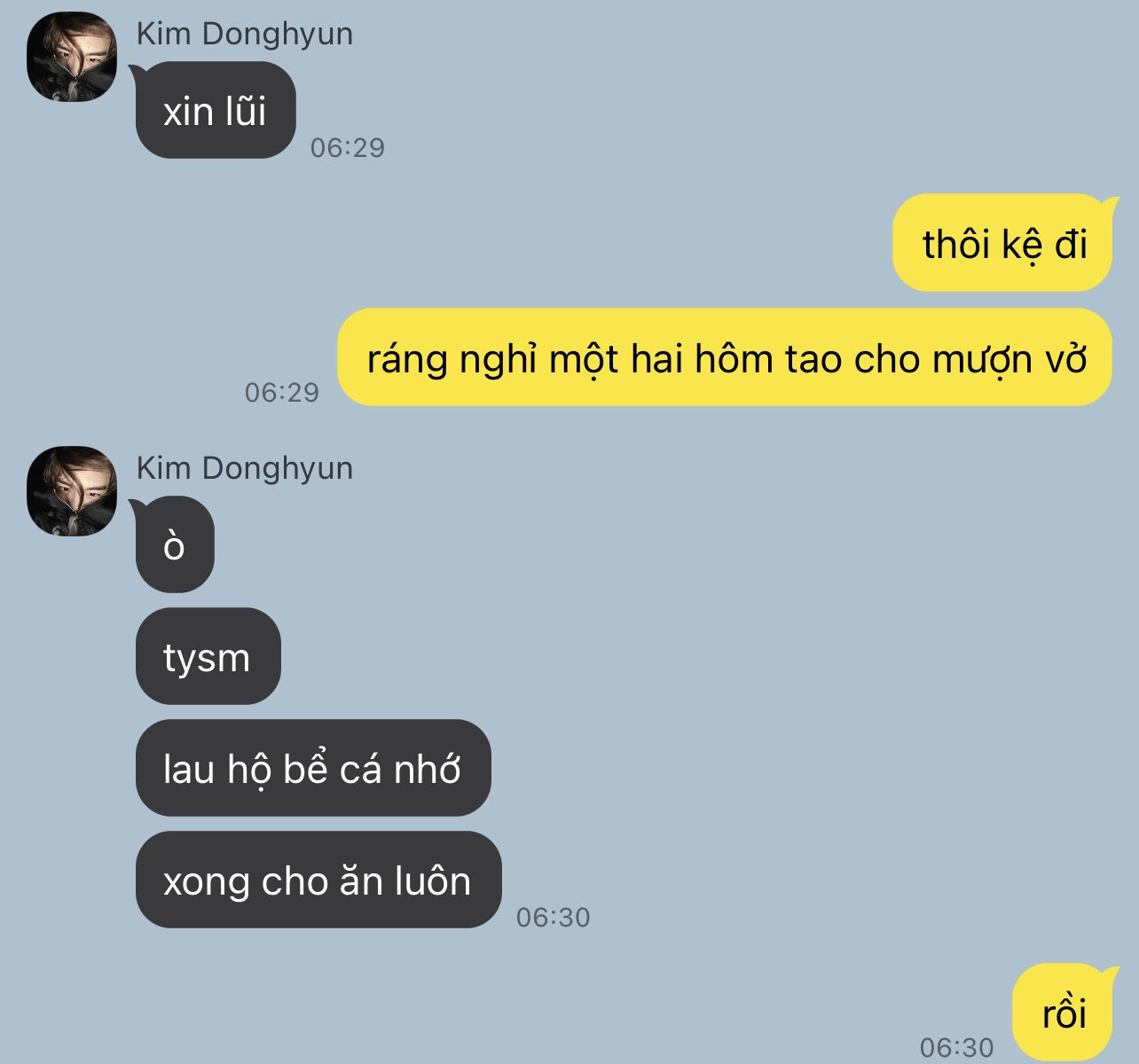Tap the upper Kim Donghyun sender name
Screen dimensions: 1139x1064
pyautogui.click(x=244, y=34)
